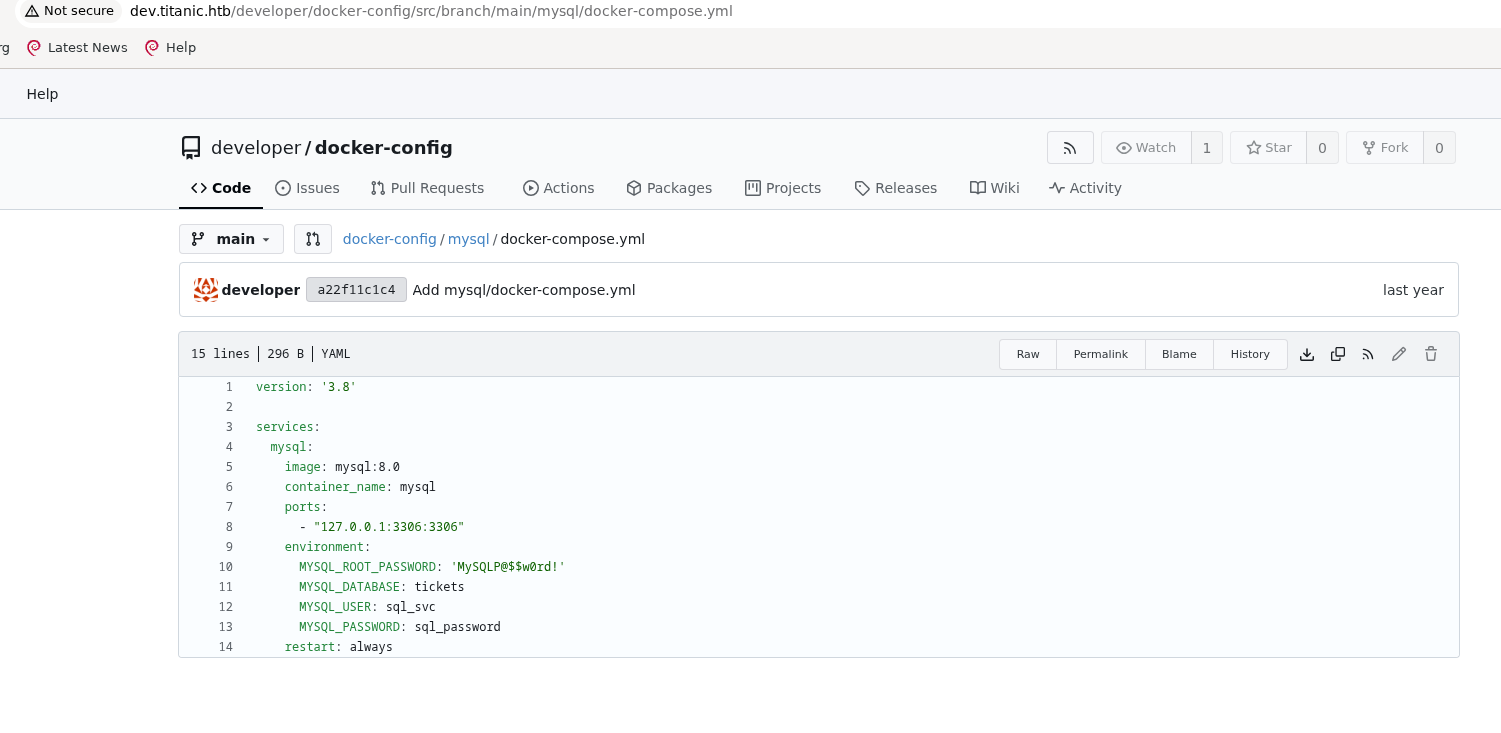Click line number 10 in the code
Viewport: 1501px width, 733px height.
point(225,567)
